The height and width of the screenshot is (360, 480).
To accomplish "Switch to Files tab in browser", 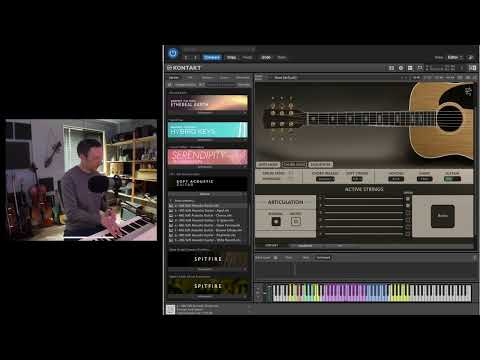I will pyautogui.click(x=190, y=77).
